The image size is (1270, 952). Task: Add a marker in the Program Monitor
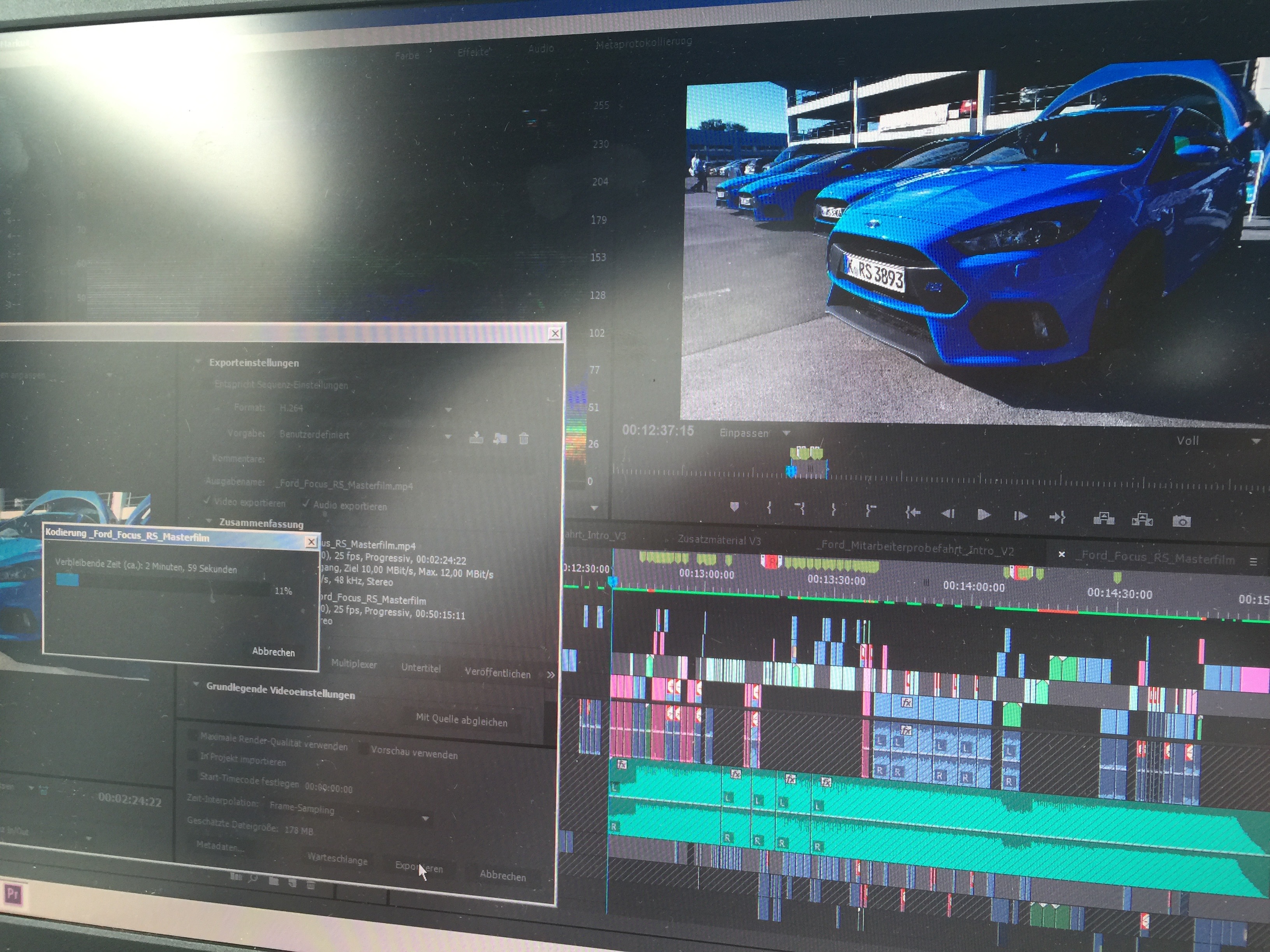734,507
